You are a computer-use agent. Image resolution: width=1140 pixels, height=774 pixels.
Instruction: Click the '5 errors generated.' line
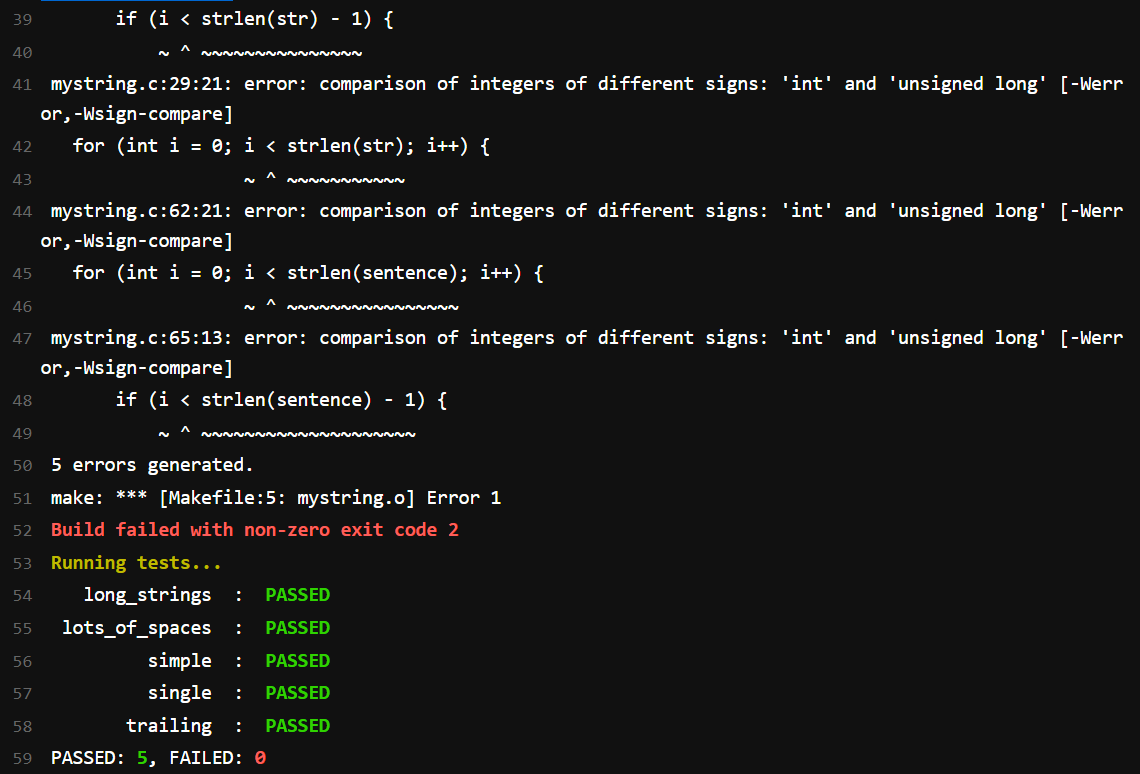click(x=152, y=465)
